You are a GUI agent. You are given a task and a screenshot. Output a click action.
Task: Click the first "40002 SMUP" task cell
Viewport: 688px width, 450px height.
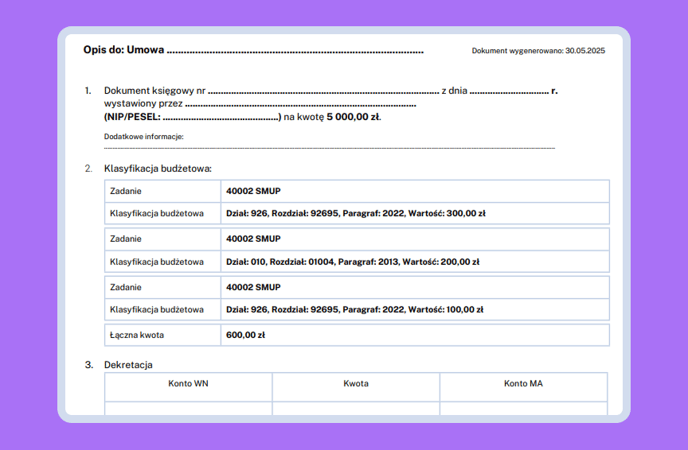tap(254, 191)
